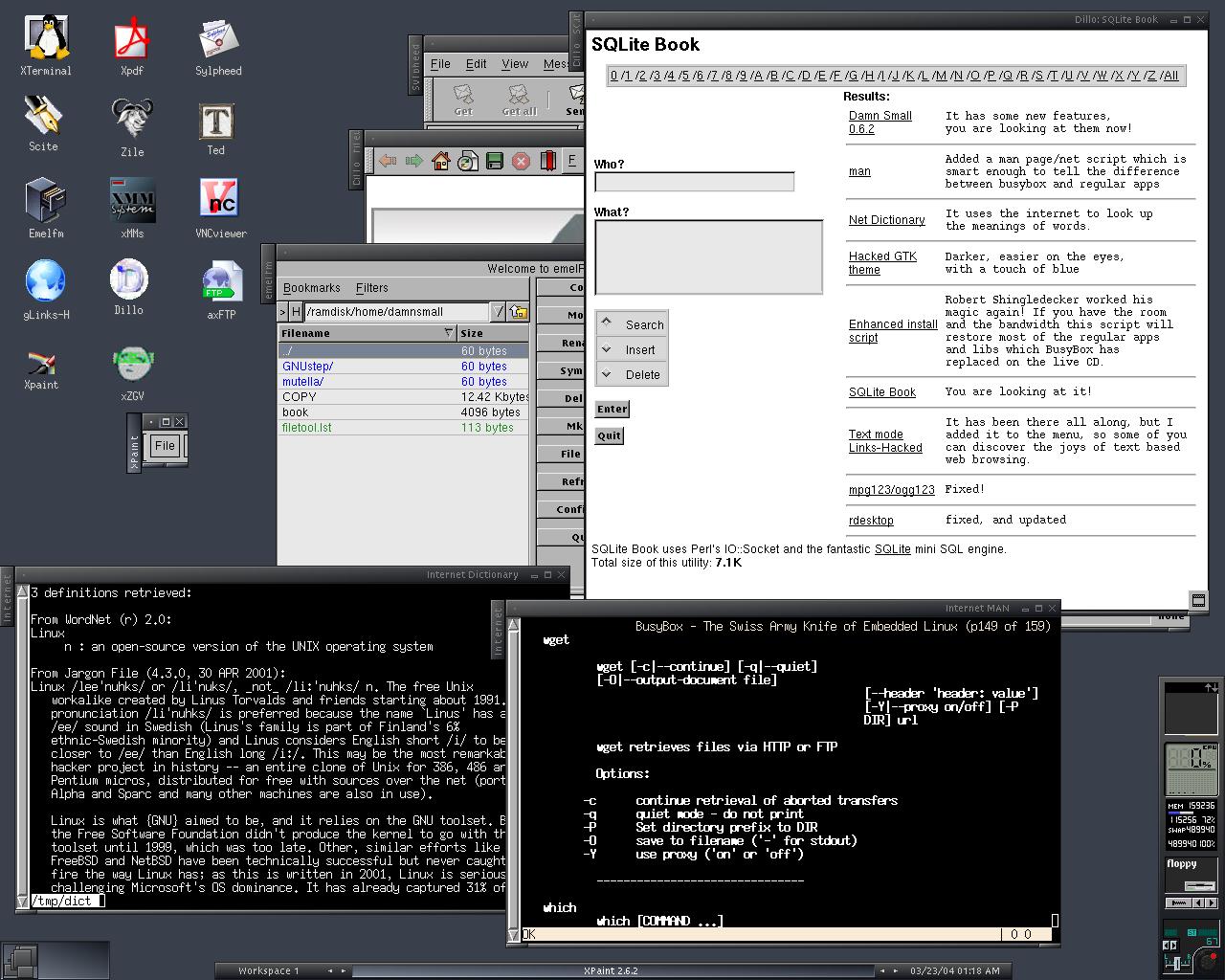The image size is (1225, 980).
Task: Select the Search option in SQLite Book
Action: coord(632,324)
